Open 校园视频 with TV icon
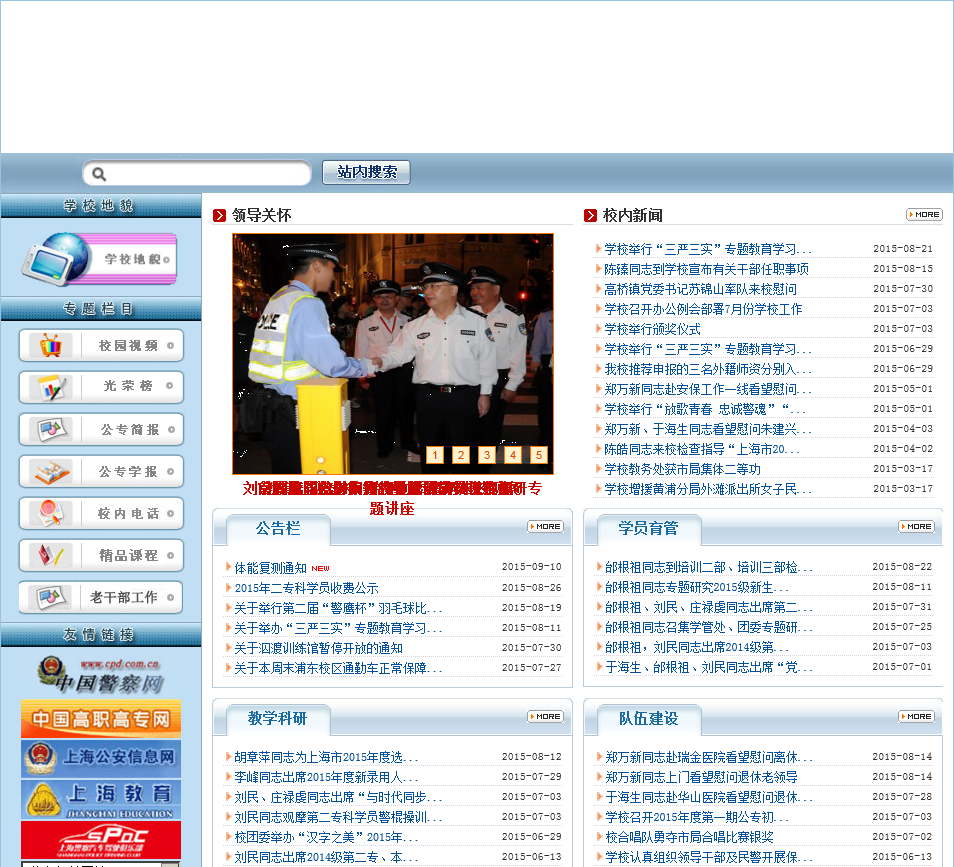 point(101,346)
